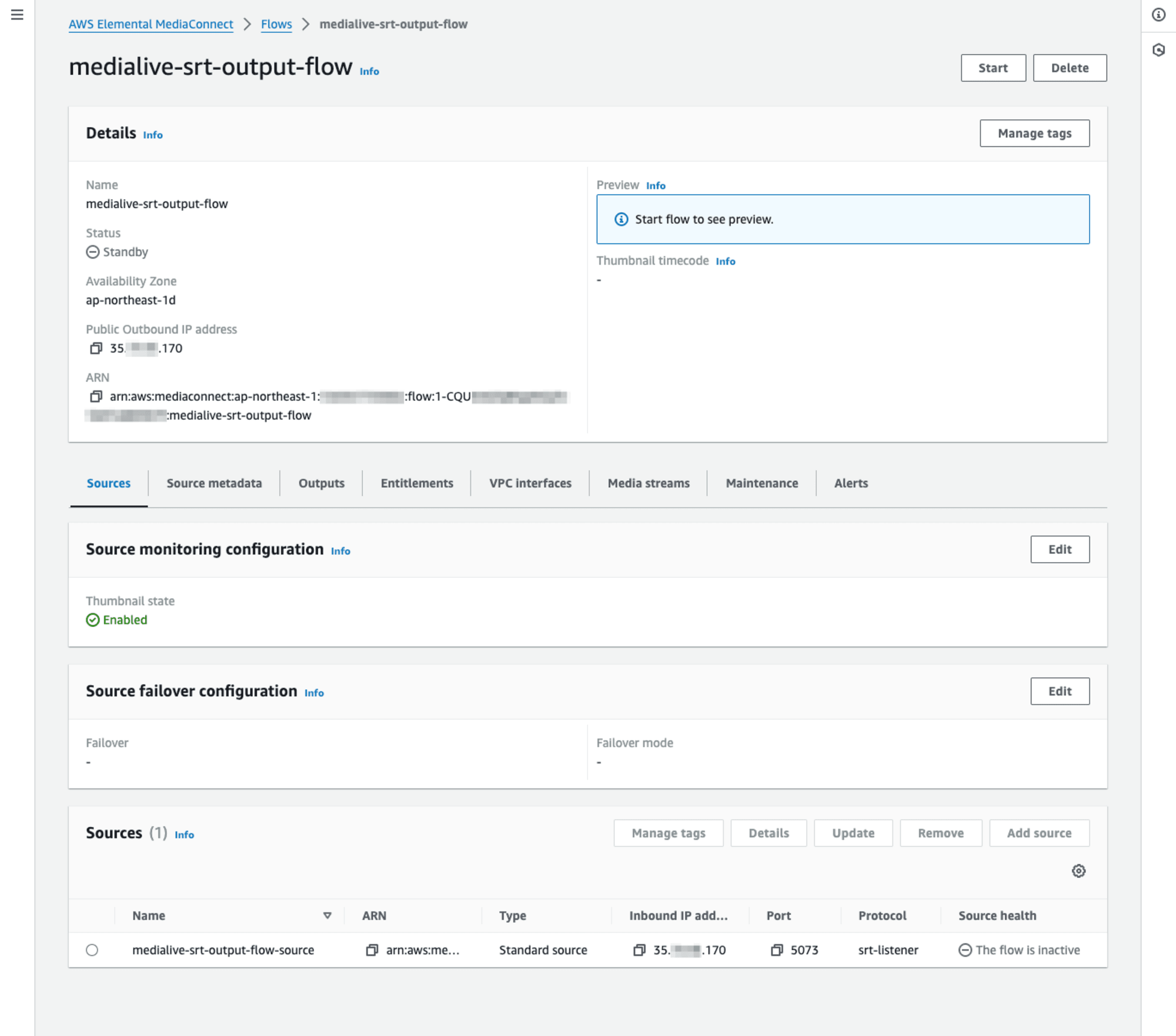The height and width of the screenshot is (1036, 1176).
Task: Switch to Source metadata tab
Action: click(x=214, y=483)
